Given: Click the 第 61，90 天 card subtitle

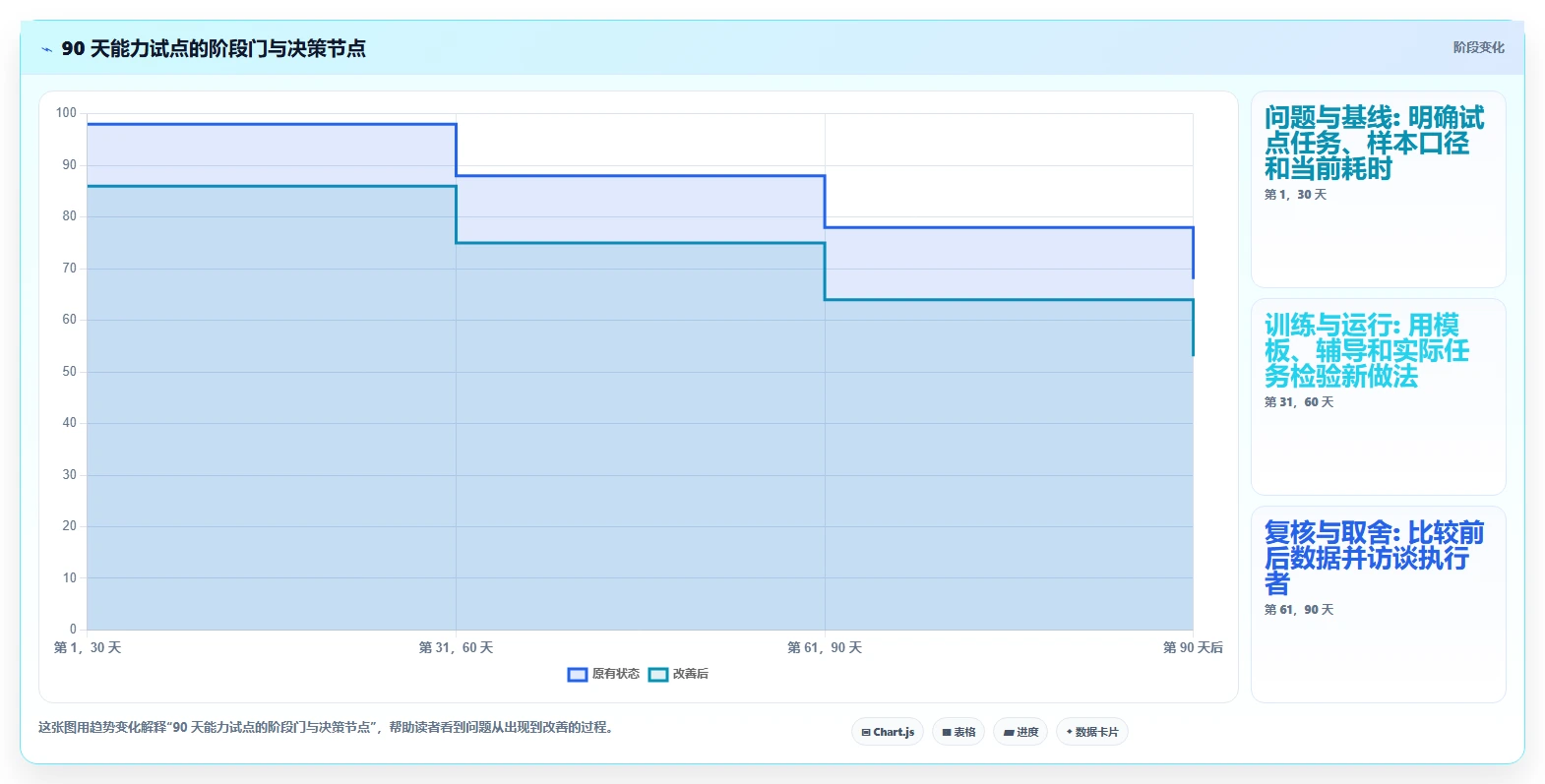Looking at the screenshot, I should click(1299, 610).
